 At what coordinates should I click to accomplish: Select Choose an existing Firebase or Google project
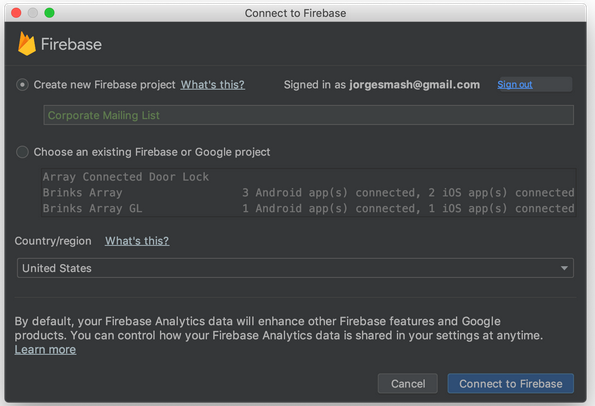[x=22, y=152]
